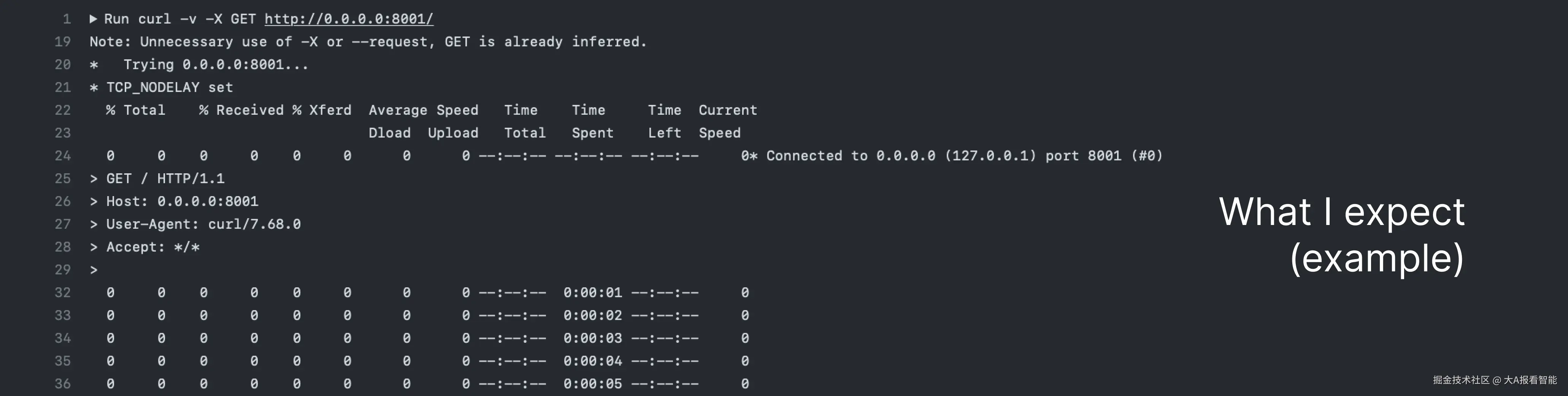This screenshot has width=1568, height=396.
Task: Click line number 25 beside GET request
Action: coord(63,179)
